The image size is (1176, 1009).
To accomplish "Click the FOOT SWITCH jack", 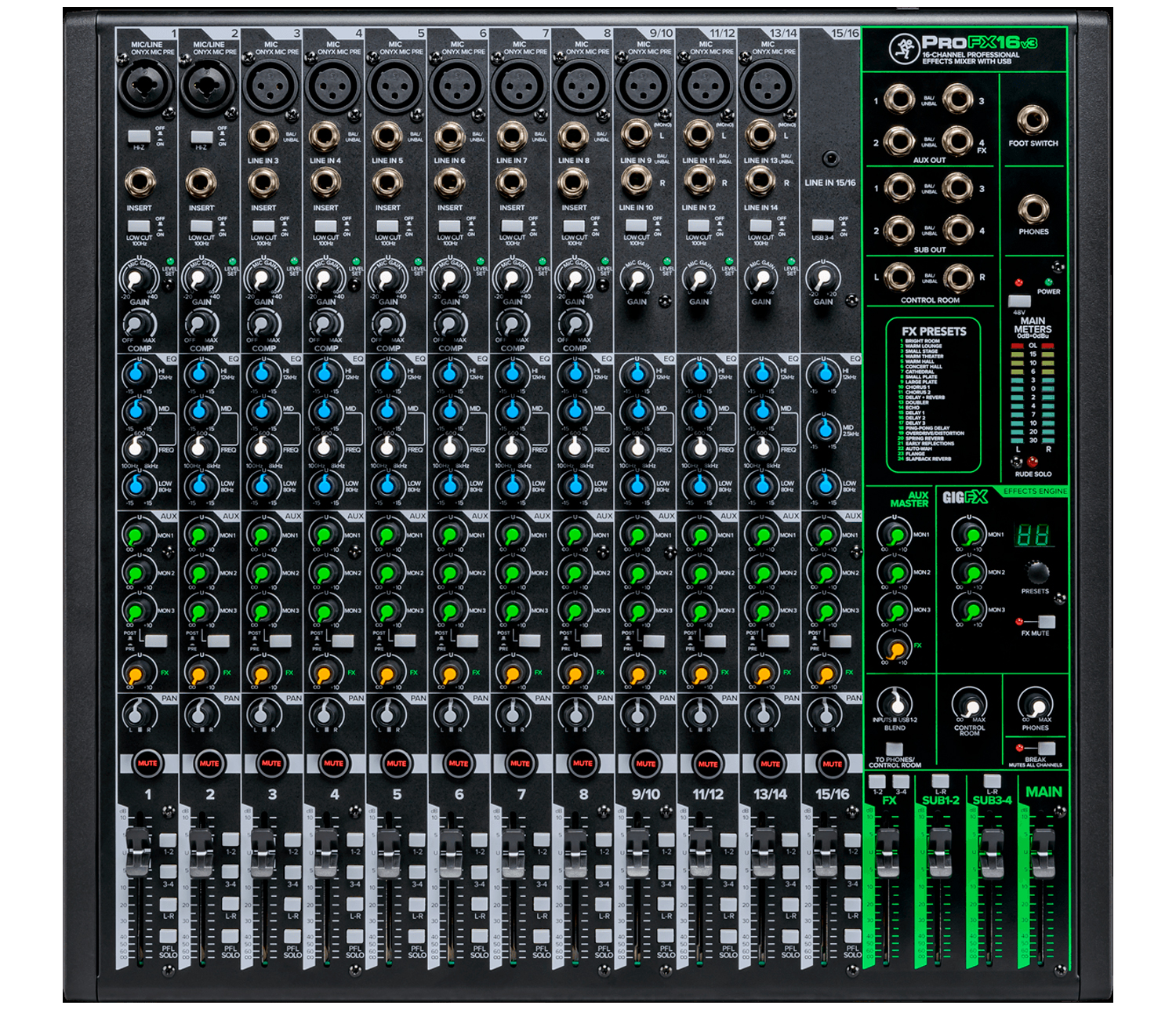I will point(1033,120).
